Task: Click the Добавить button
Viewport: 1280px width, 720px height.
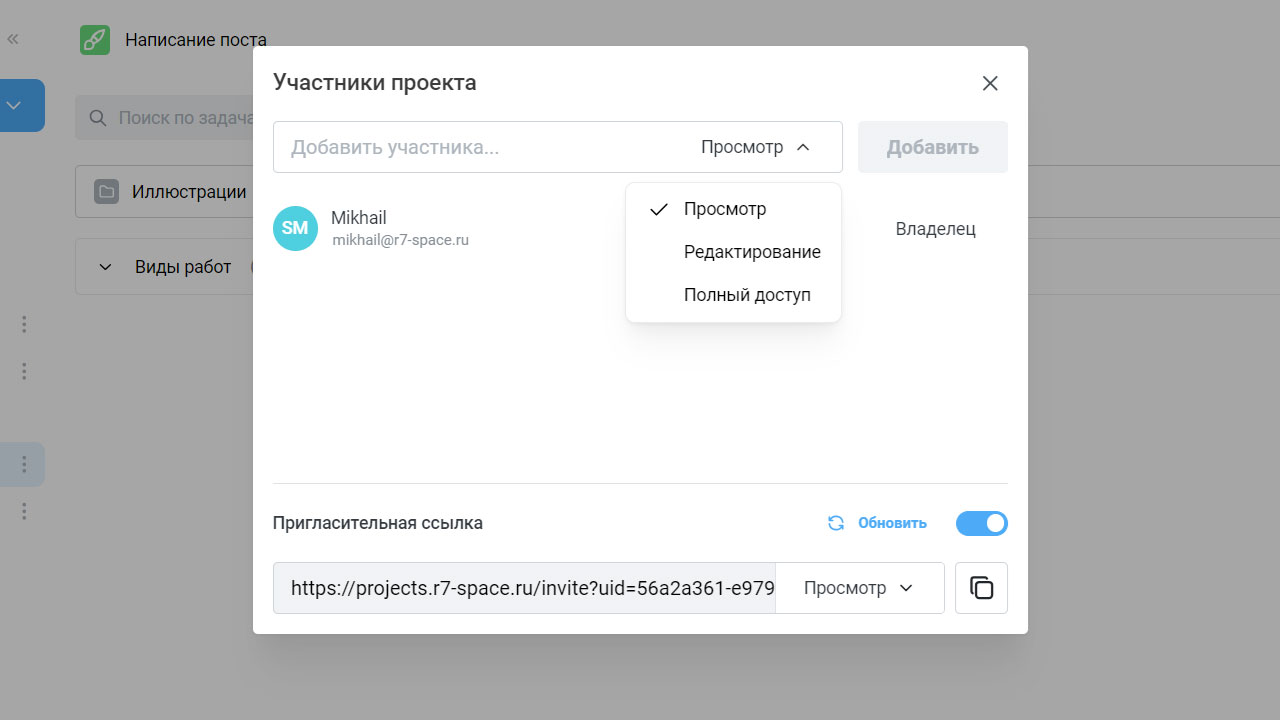Action: 933,147
